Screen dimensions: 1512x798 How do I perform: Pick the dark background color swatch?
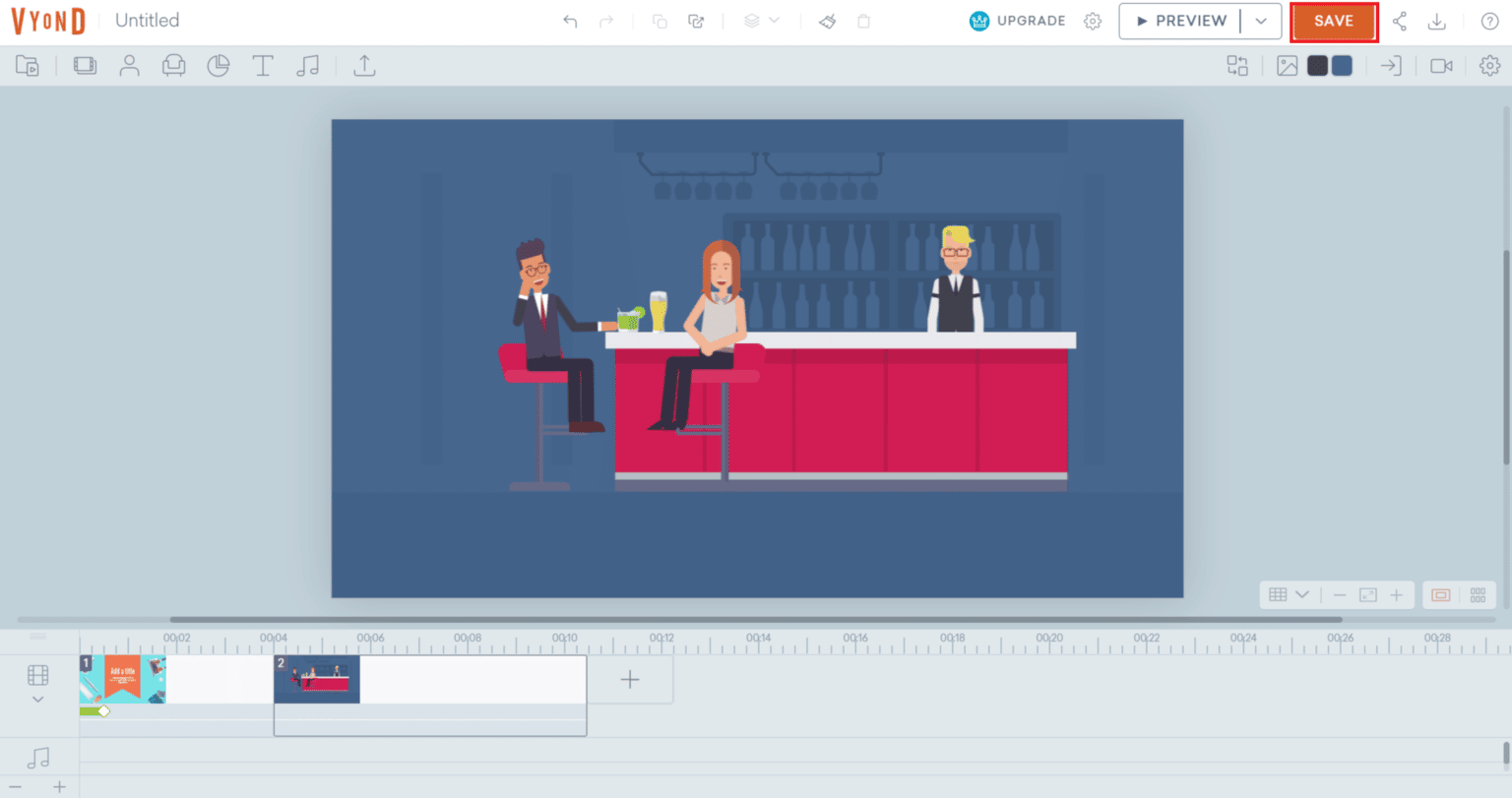click(x=1319, y=65)
